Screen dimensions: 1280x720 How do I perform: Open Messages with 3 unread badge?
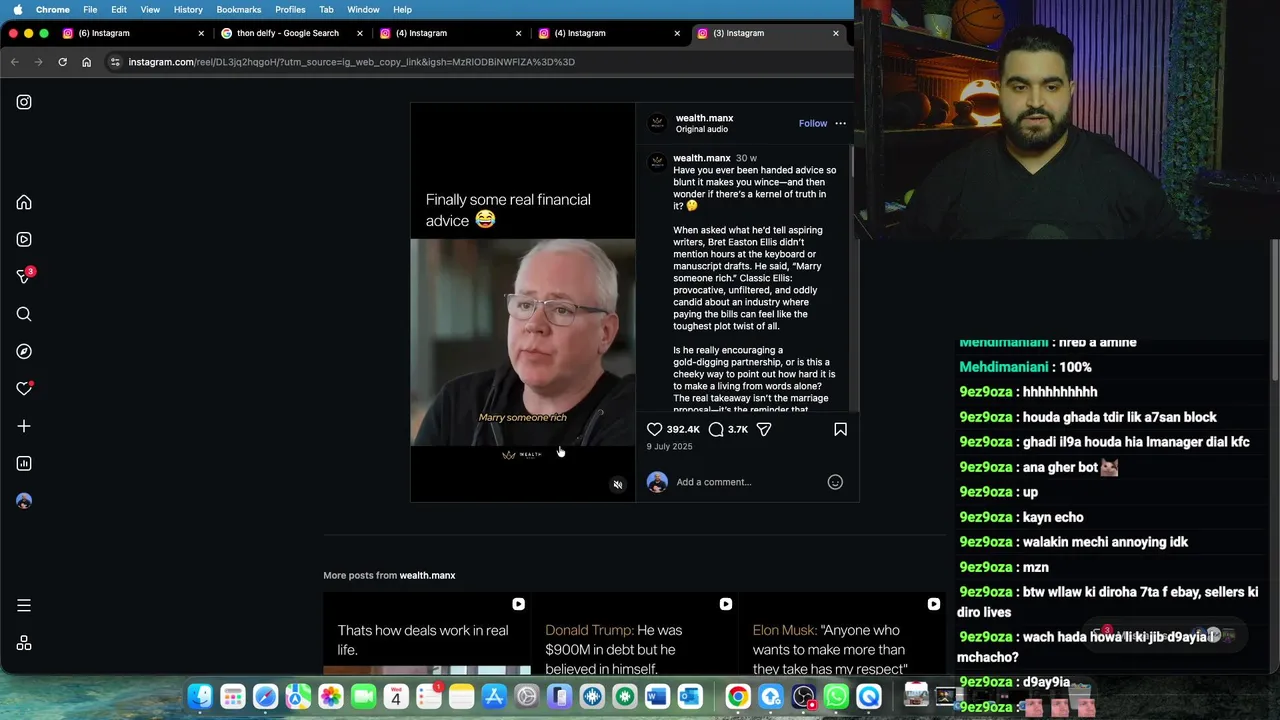point(24,276)
